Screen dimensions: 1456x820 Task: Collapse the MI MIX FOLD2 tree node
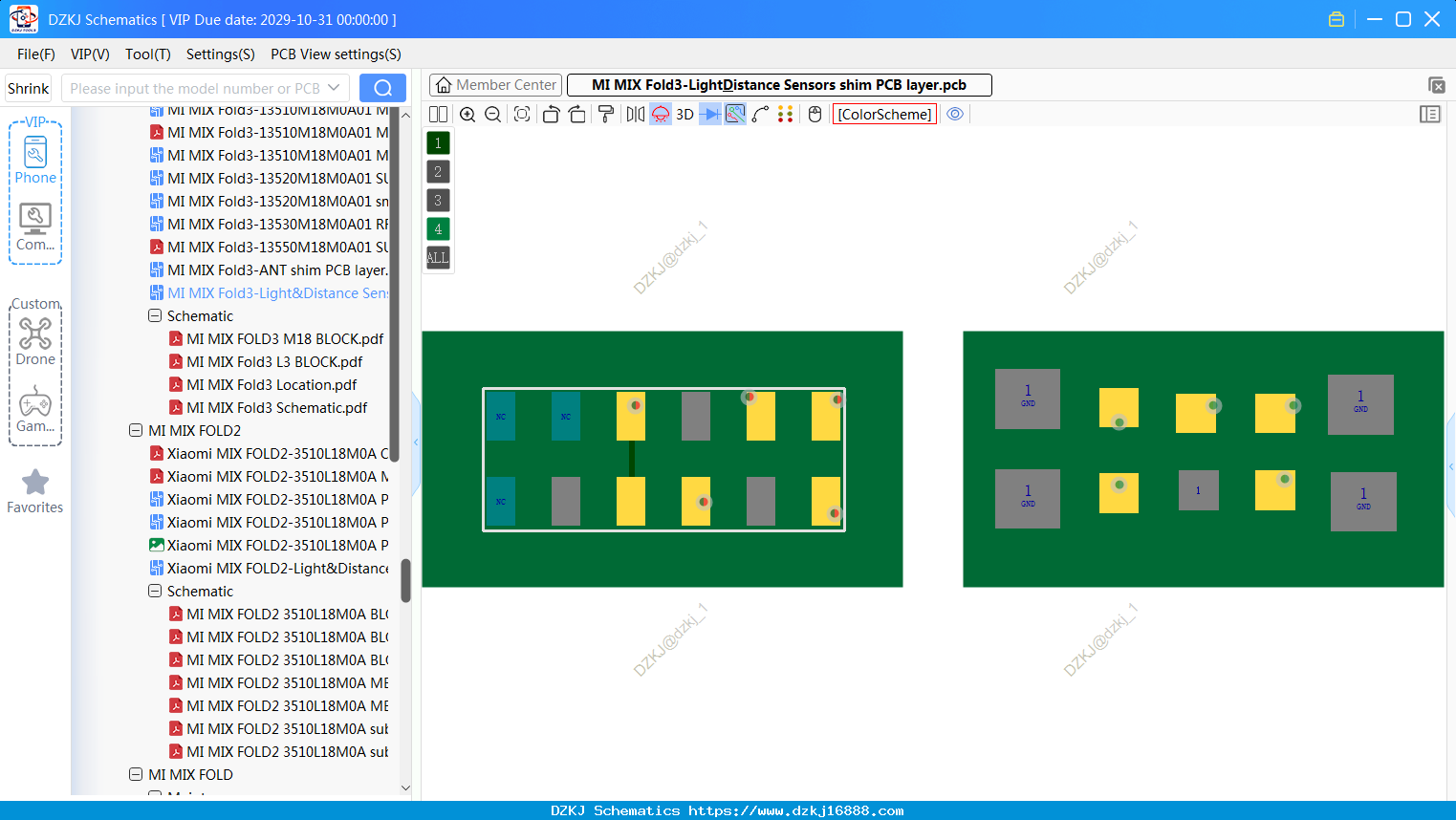point(136,430)
